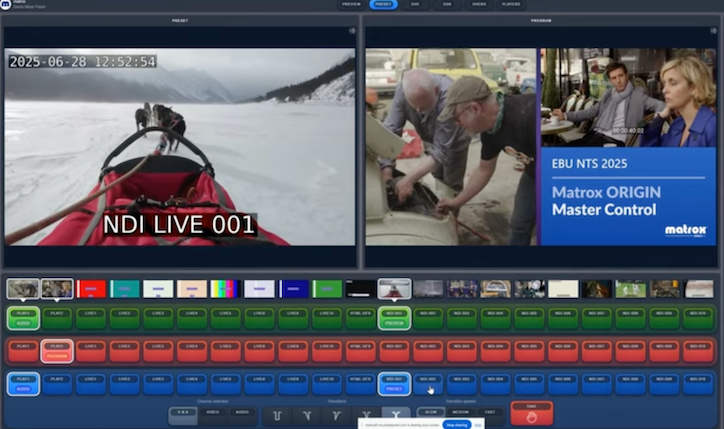Select LIVE3 in the blue preset row
The width and height of the screenshot is (724, 429).
pyautogui.click(x=158, y=384)
